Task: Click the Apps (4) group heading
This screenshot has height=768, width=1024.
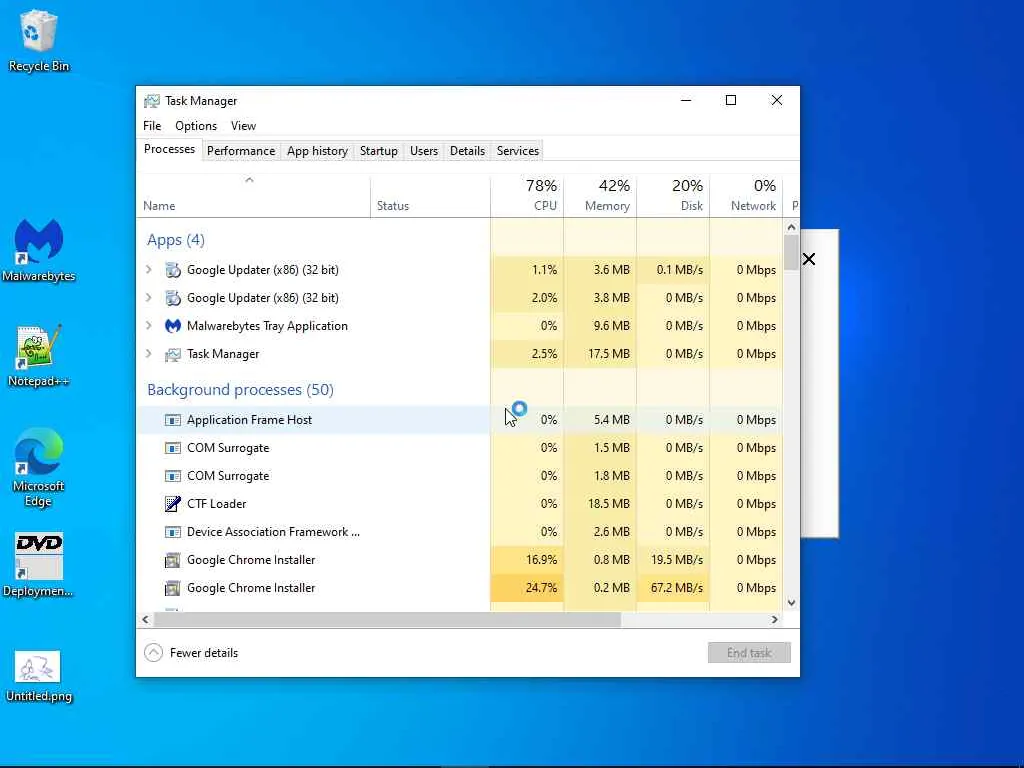Action: [176, 240]
